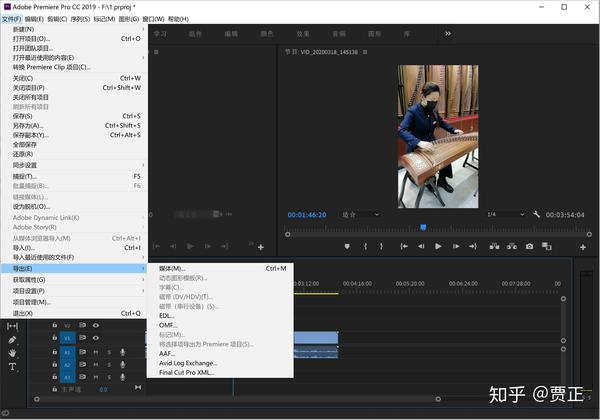Choose 媒体(M)... in export submenu
This screenshot has width=600, height=420.
(220, 269)
